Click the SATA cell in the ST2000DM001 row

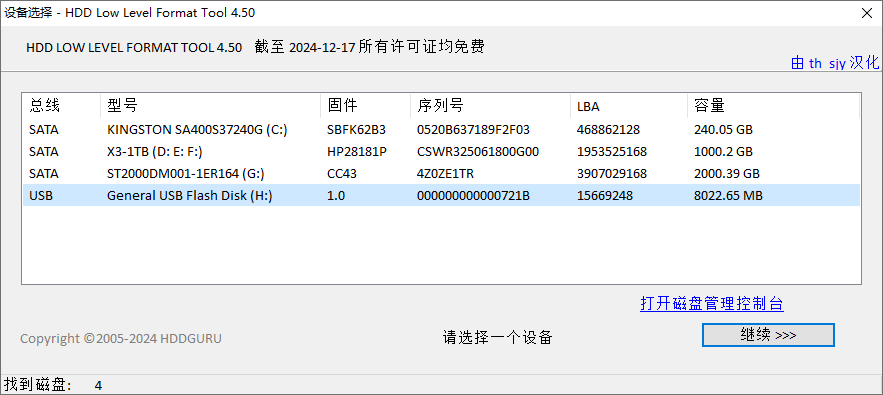tap(43, 174)
